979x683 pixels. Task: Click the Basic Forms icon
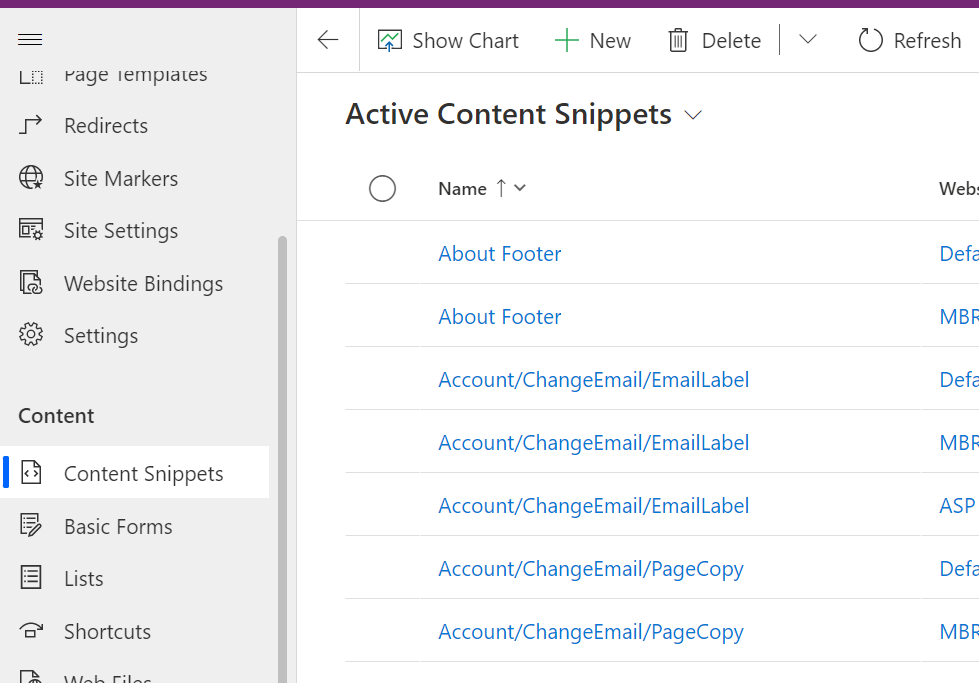click(x=31, y=525)
